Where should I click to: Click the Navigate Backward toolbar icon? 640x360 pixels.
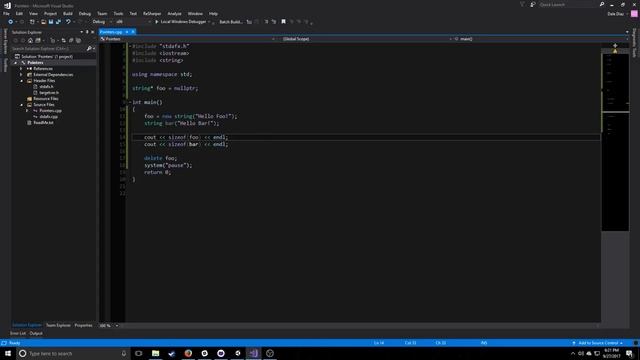tap(11, 22)
